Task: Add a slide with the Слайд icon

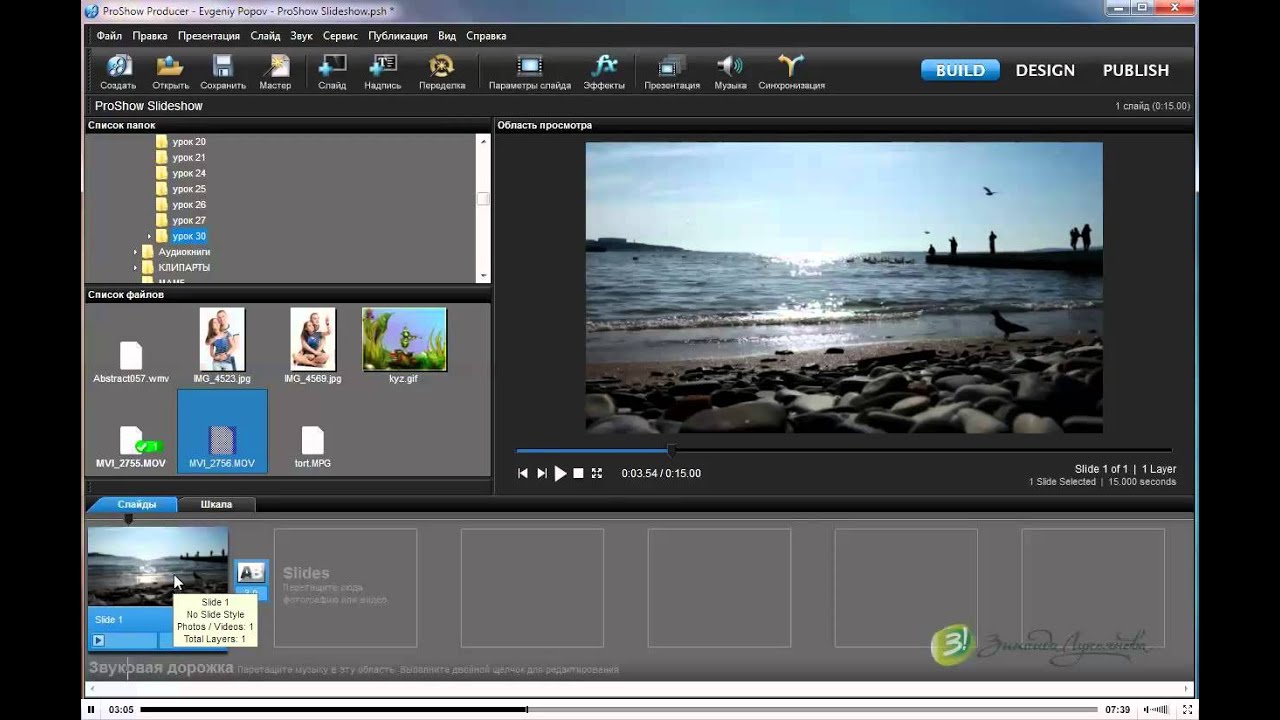Action: tap(332, 72)
